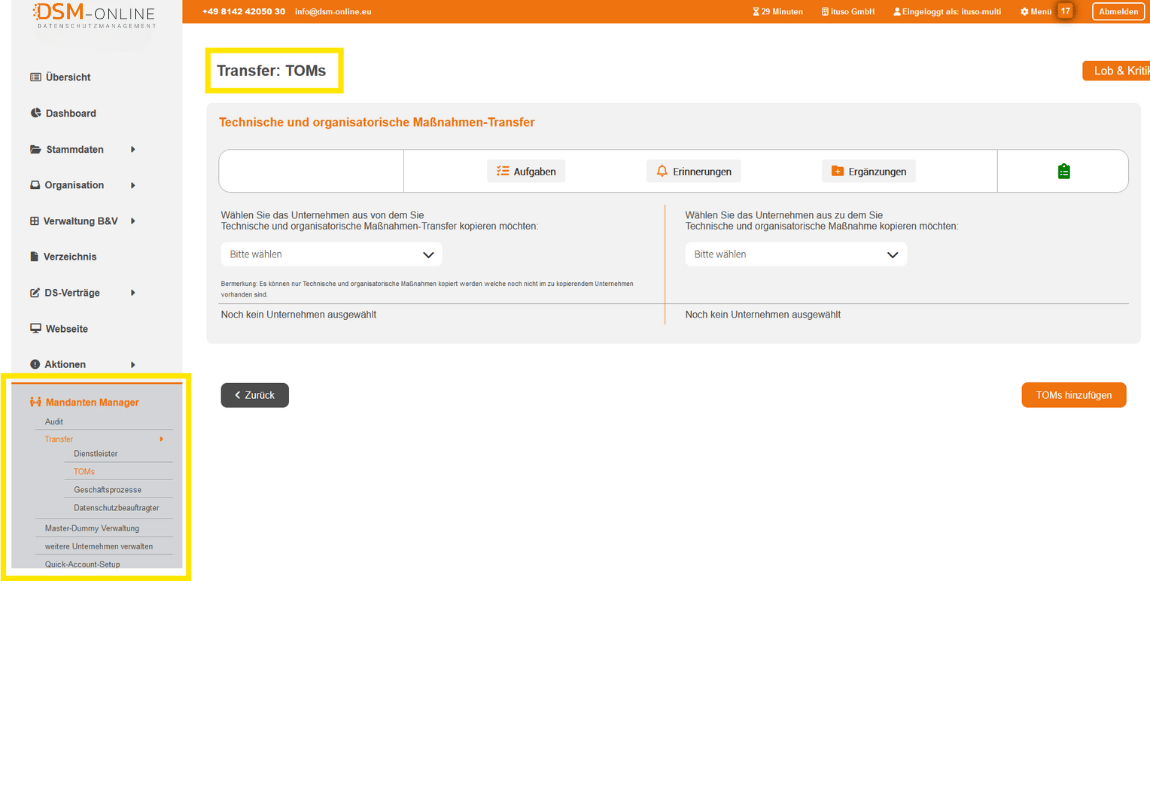This screenshot has width=1150, height=812.
Task: Open the source company 'Bitte wählen' dropdown
Action: 331,254
